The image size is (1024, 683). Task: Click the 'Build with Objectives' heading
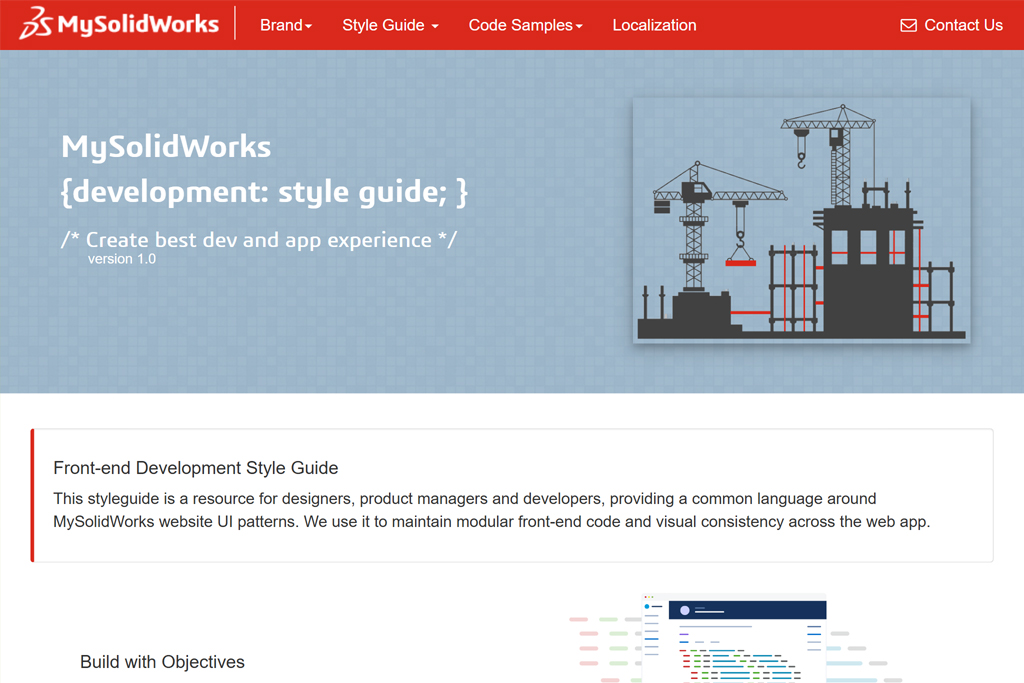(x=162, y=661)
